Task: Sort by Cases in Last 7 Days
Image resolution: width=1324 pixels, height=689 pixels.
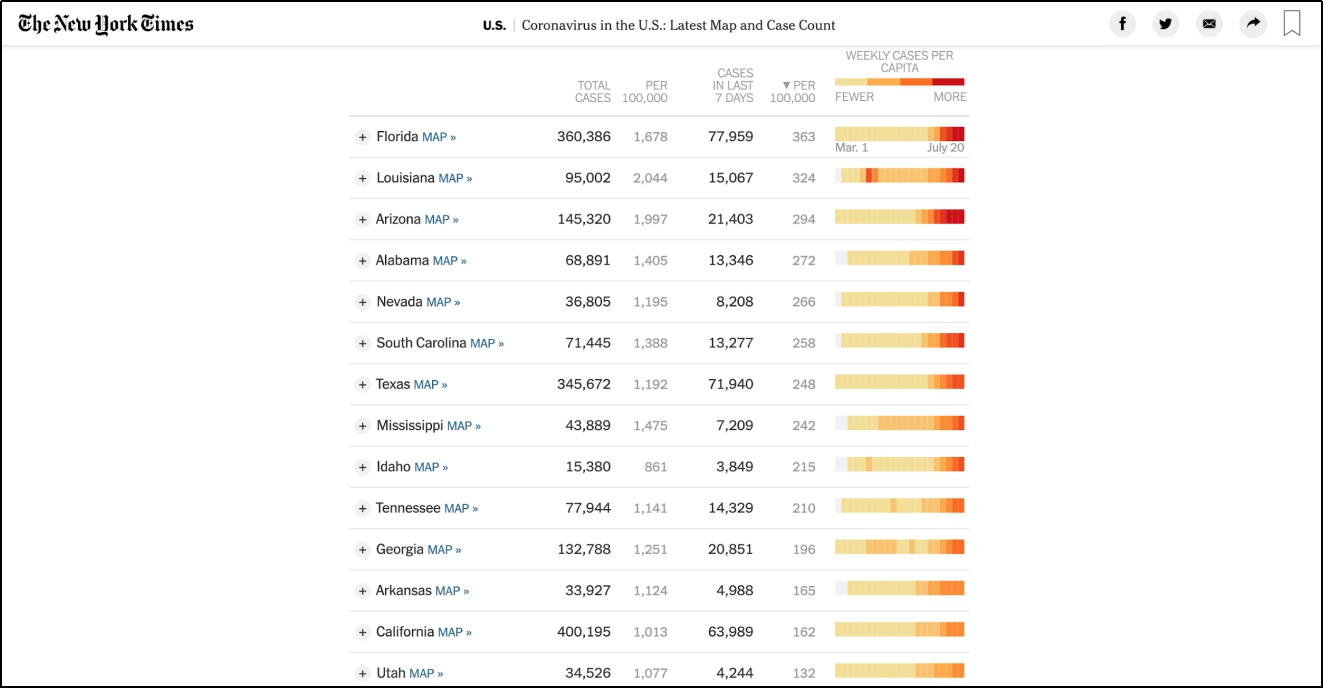Action: click(x=733, y=85)
